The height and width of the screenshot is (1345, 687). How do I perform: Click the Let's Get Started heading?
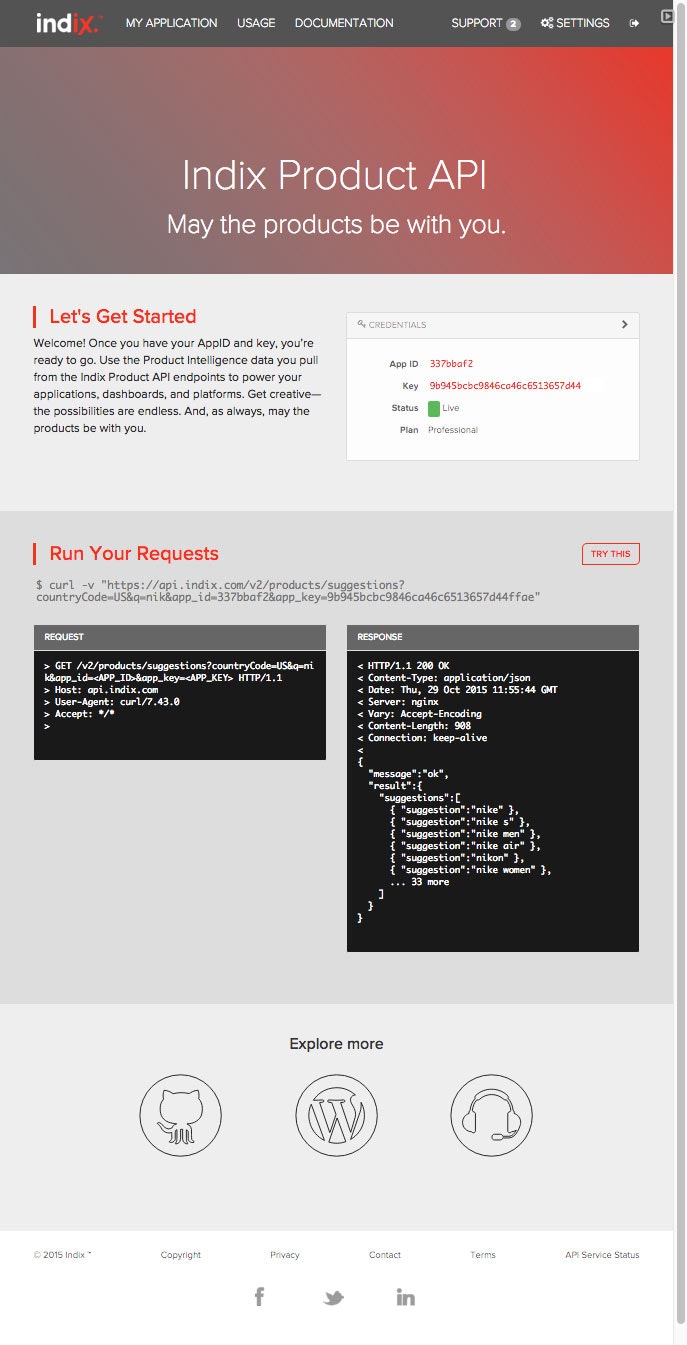pyautogui.click(x=123, y=317)
